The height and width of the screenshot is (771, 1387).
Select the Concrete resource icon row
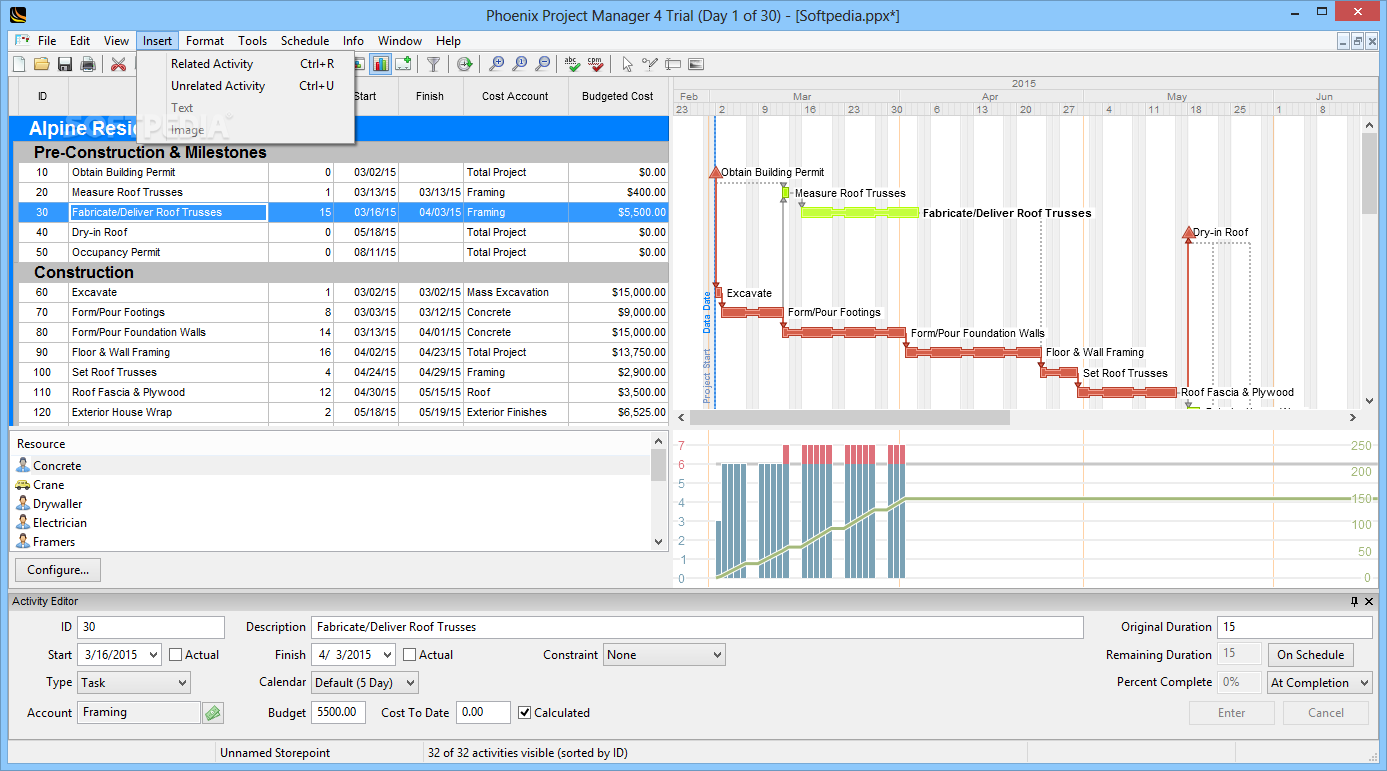coord(331,466)
